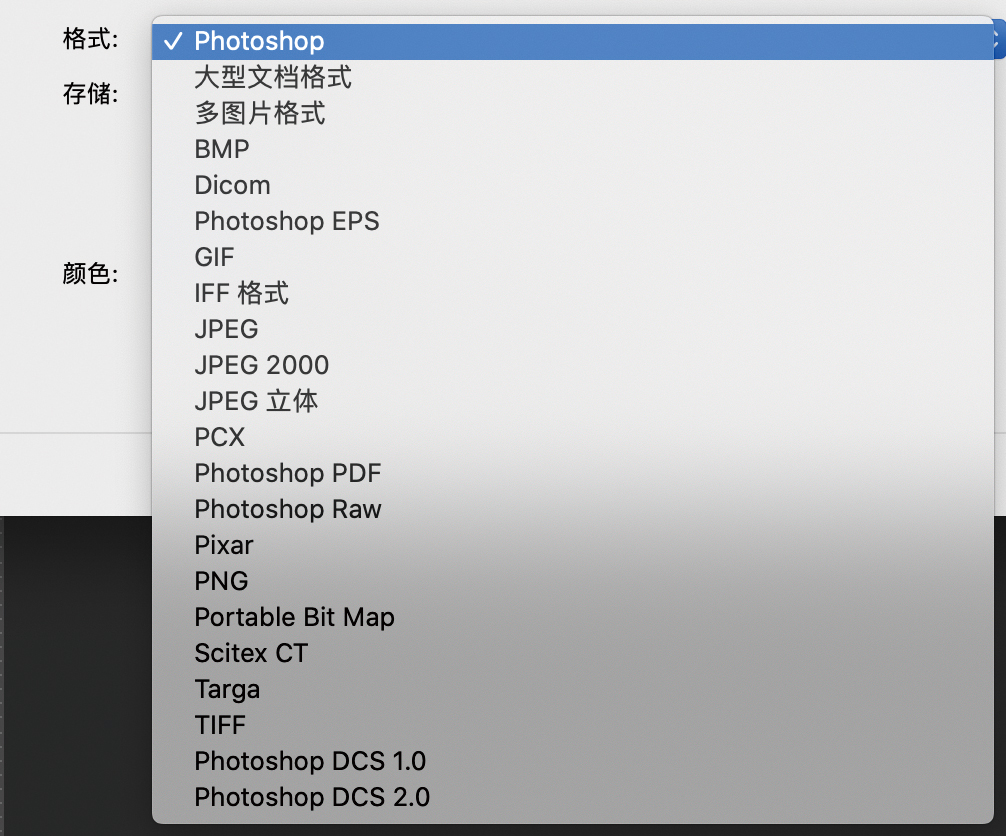Pick GIF from the format menu
The height and width of the screenshot is (836, 1006).
[572, 257]
